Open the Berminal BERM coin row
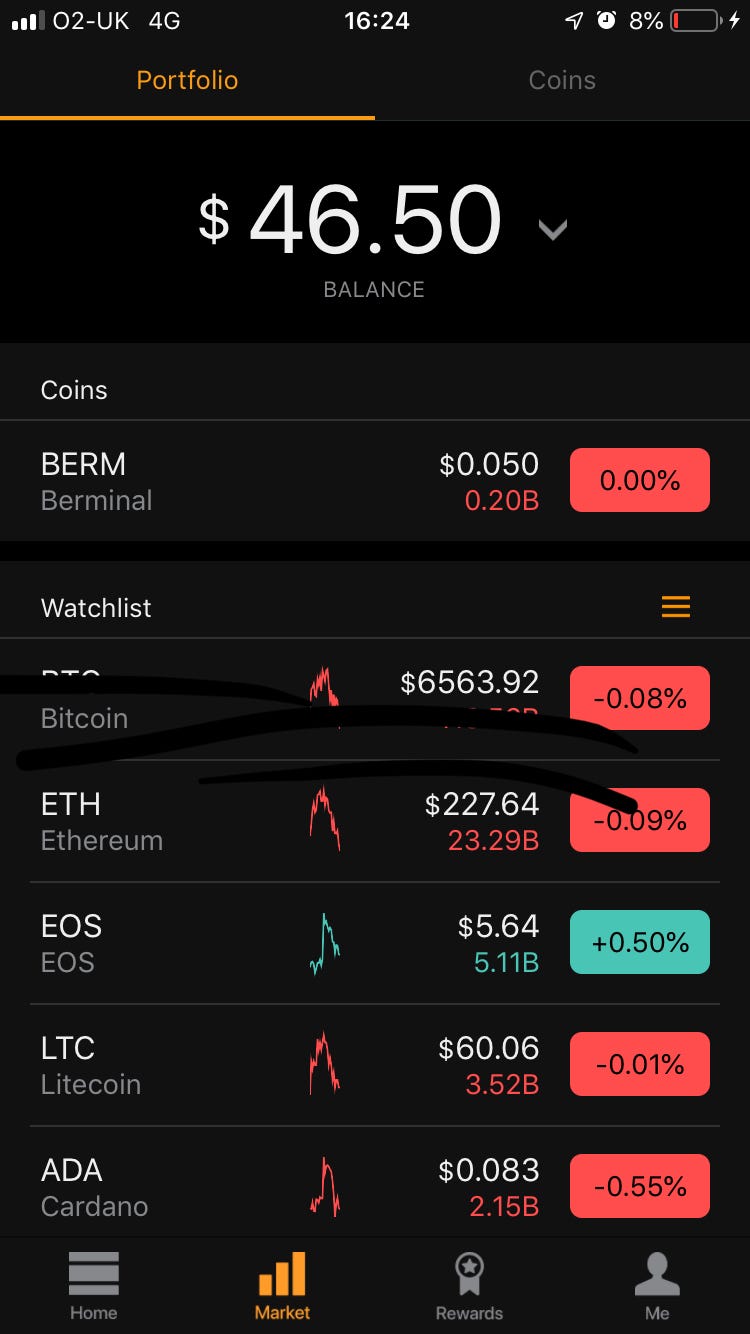Screen dimensions: 750x1334 (375, 481)
